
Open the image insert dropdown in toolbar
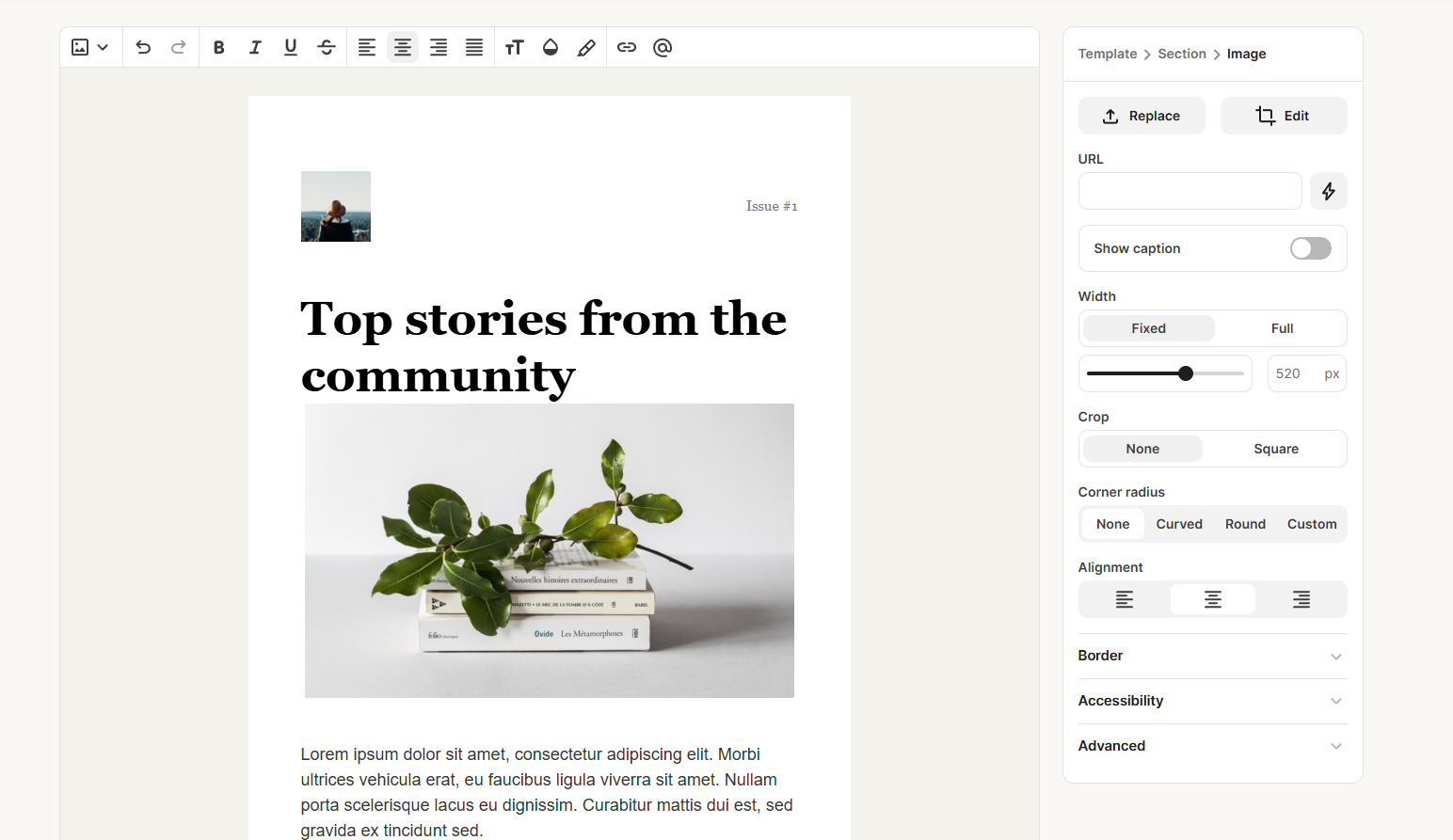click(x=104, y=47)
